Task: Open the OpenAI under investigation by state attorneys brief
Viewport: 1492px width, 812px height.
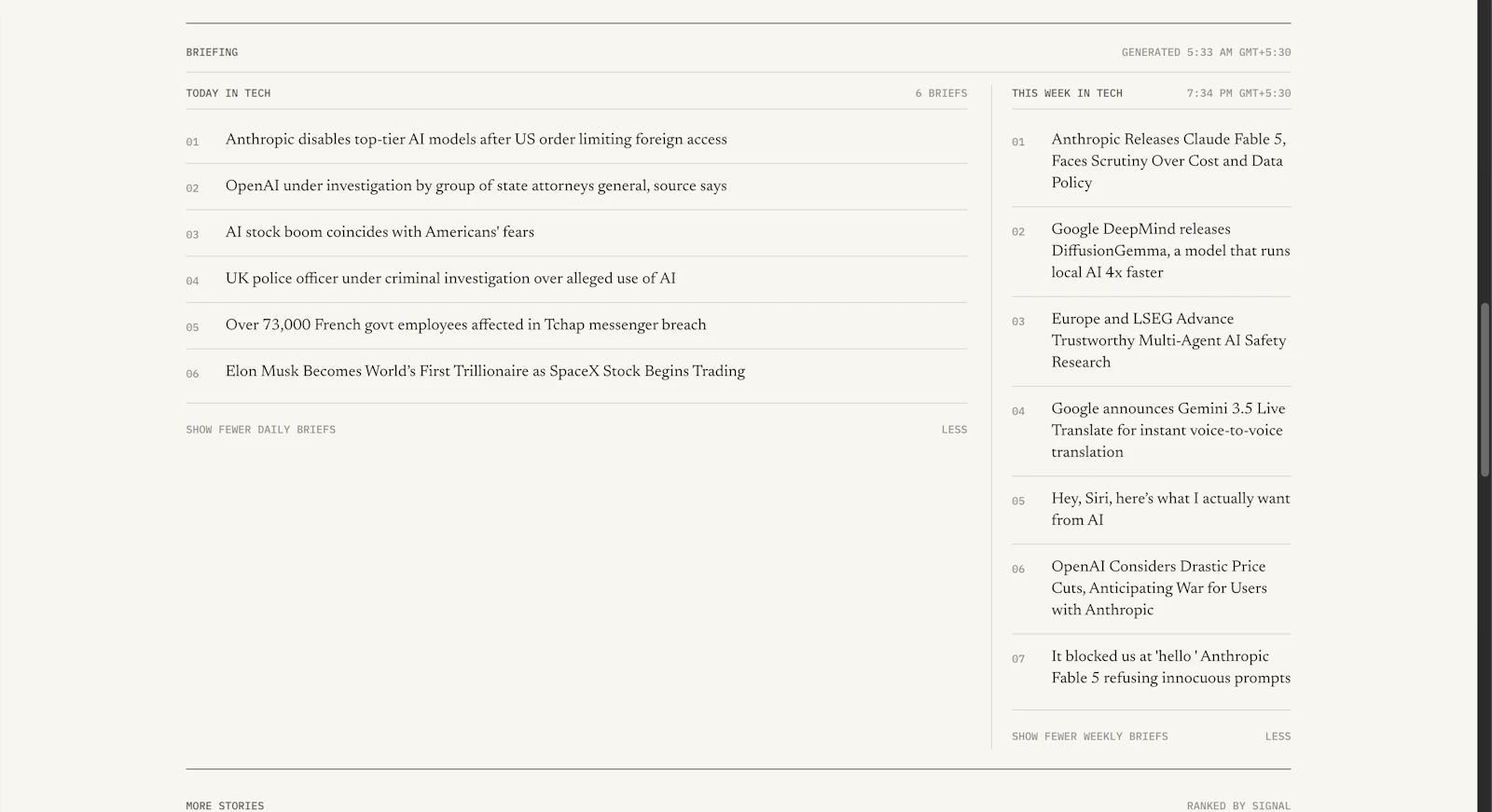Action: coord(476,186)
